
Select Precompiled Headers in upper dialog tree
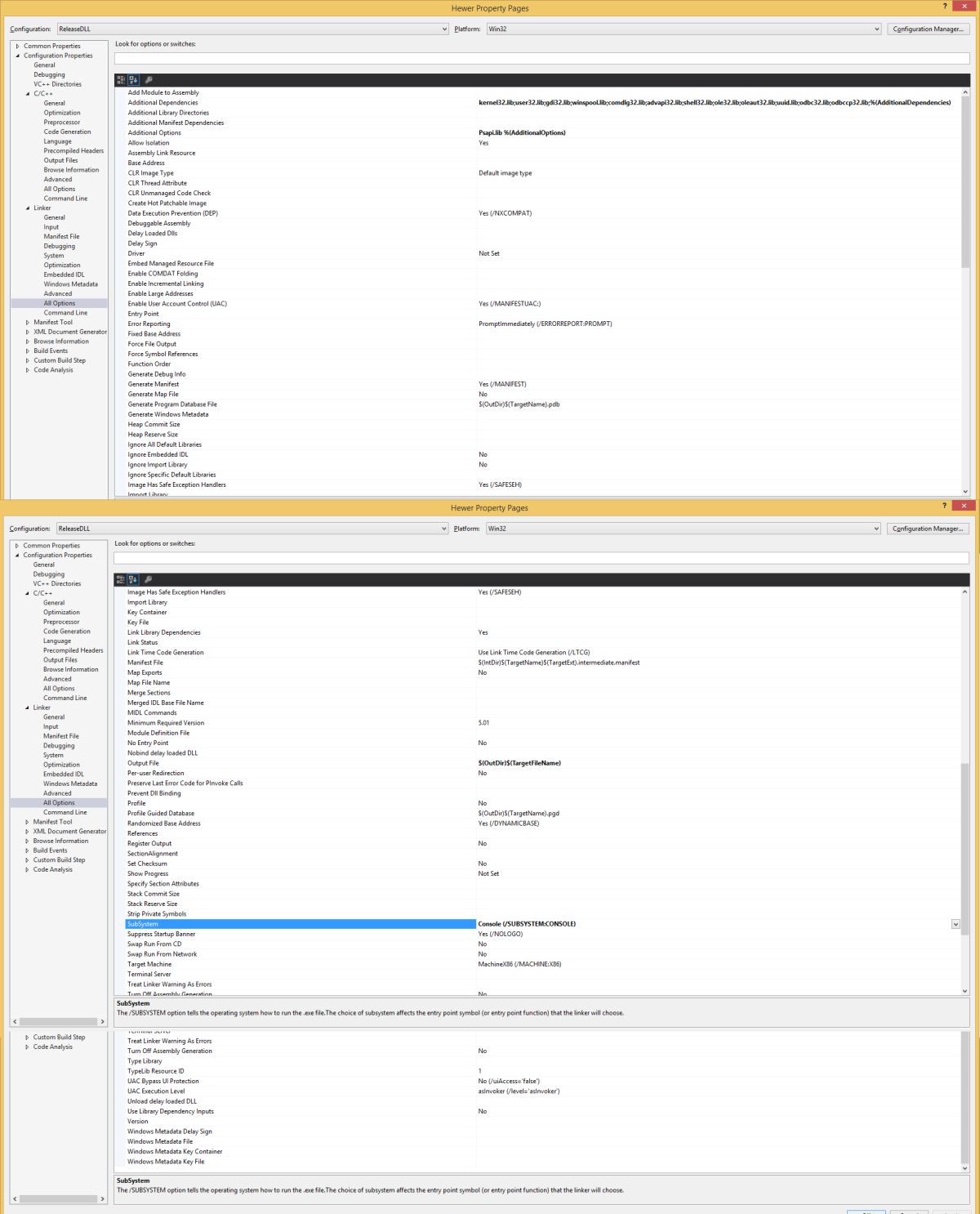(x=73, y=151)
